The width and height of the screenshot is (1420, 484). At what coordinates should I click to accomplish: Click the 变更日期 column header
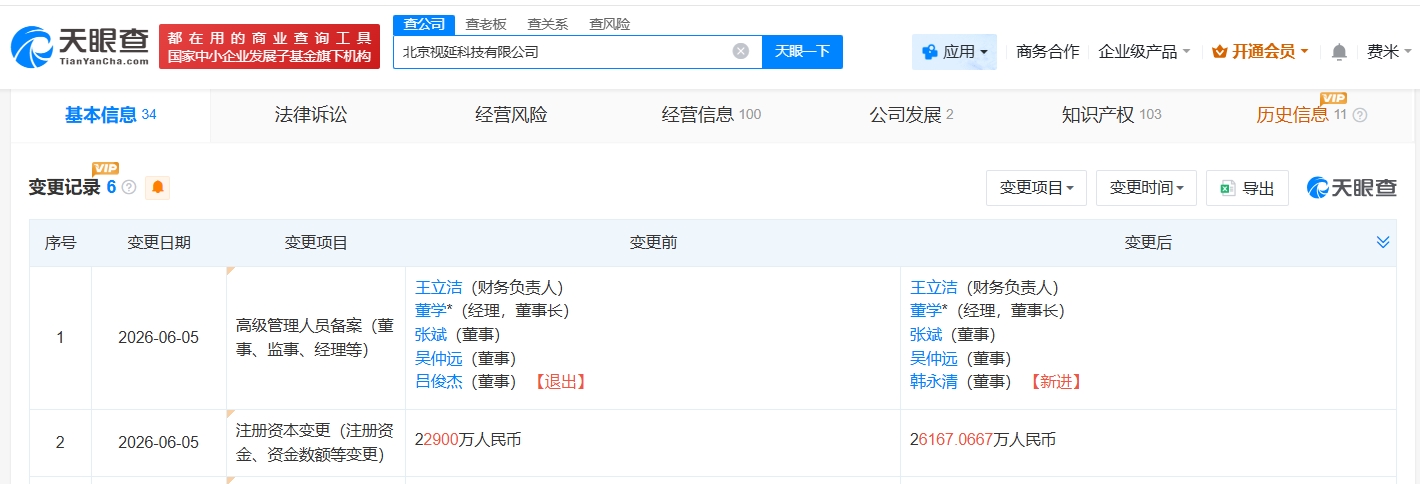tap(158, 243)
